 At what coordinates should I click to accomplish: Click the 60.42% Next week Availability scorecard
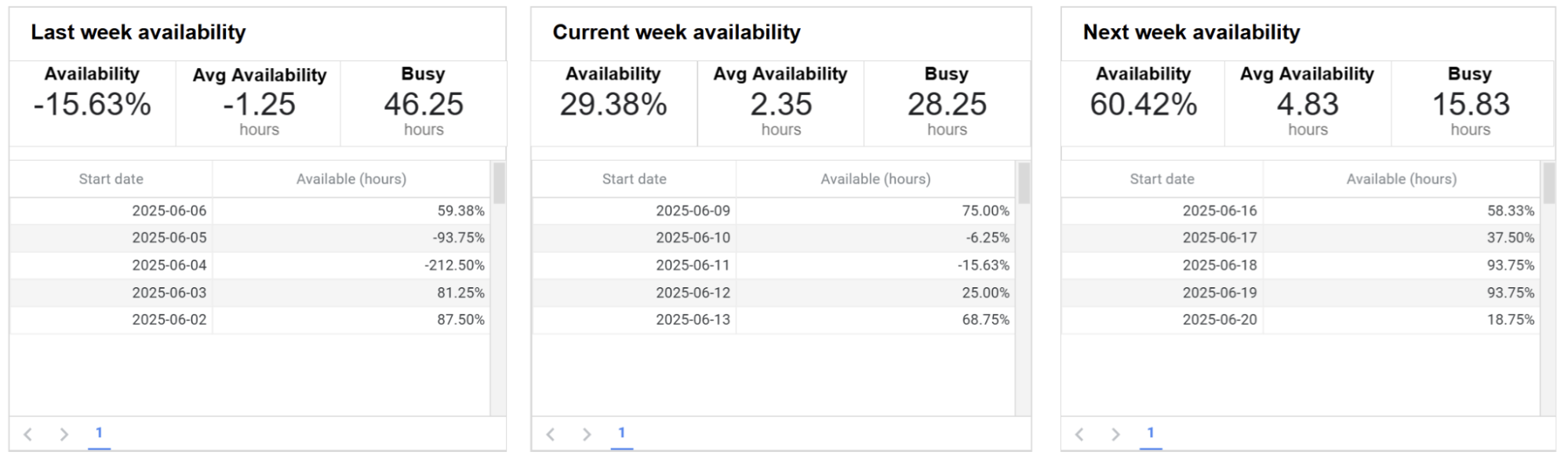pyautogui.click(x=1143, y=104)
